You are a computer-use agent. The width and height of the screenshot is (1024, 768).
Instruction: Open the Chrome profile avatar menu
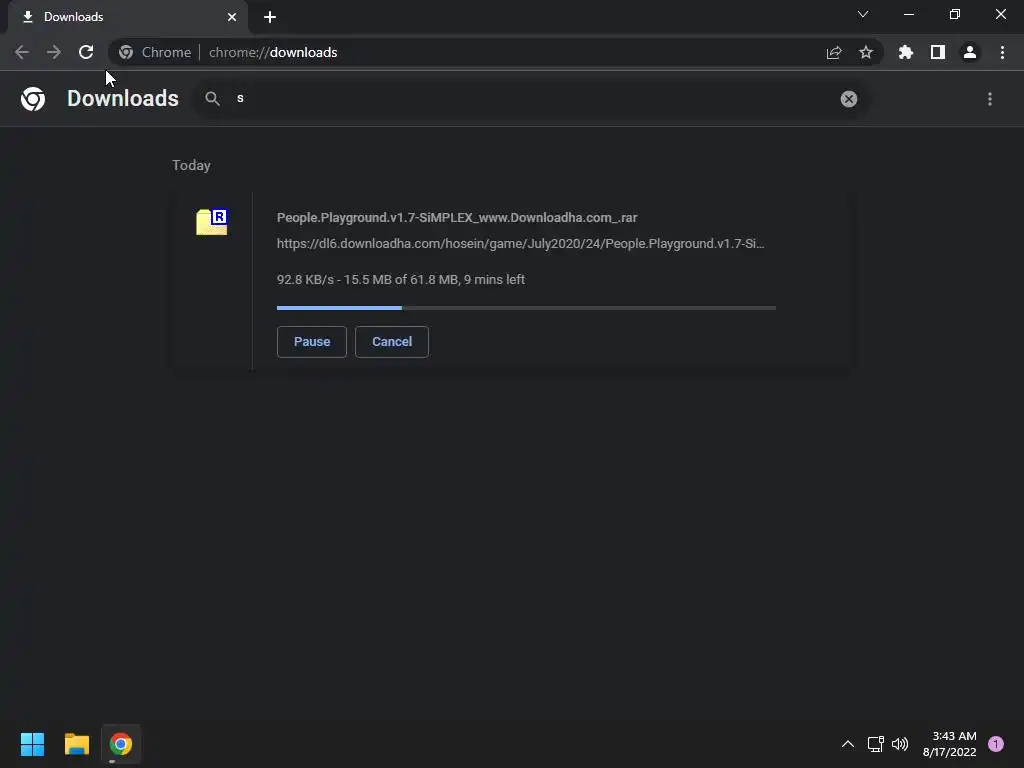970,52
